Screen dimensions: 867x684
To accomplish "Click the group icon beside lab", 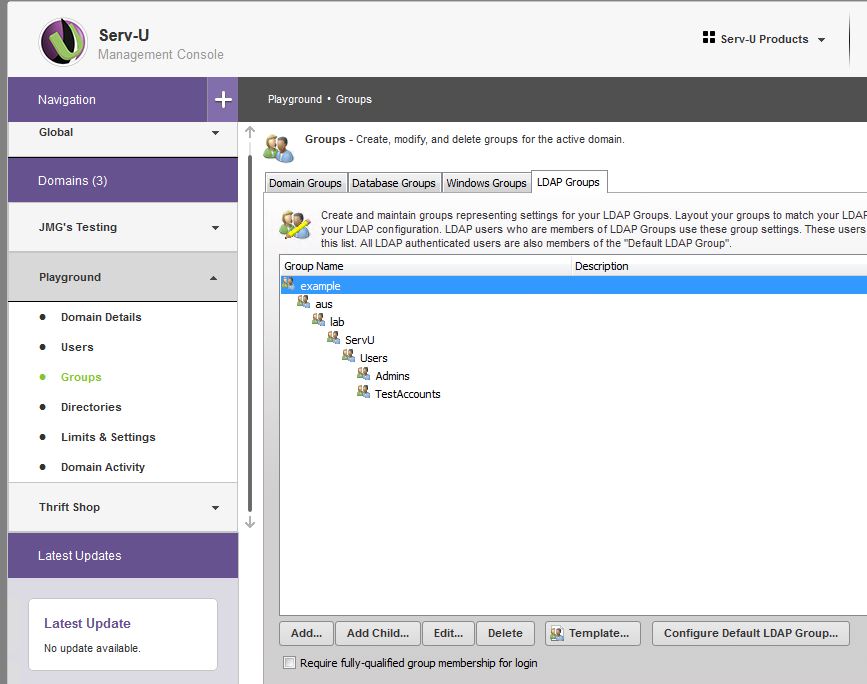I will [318, 320].
